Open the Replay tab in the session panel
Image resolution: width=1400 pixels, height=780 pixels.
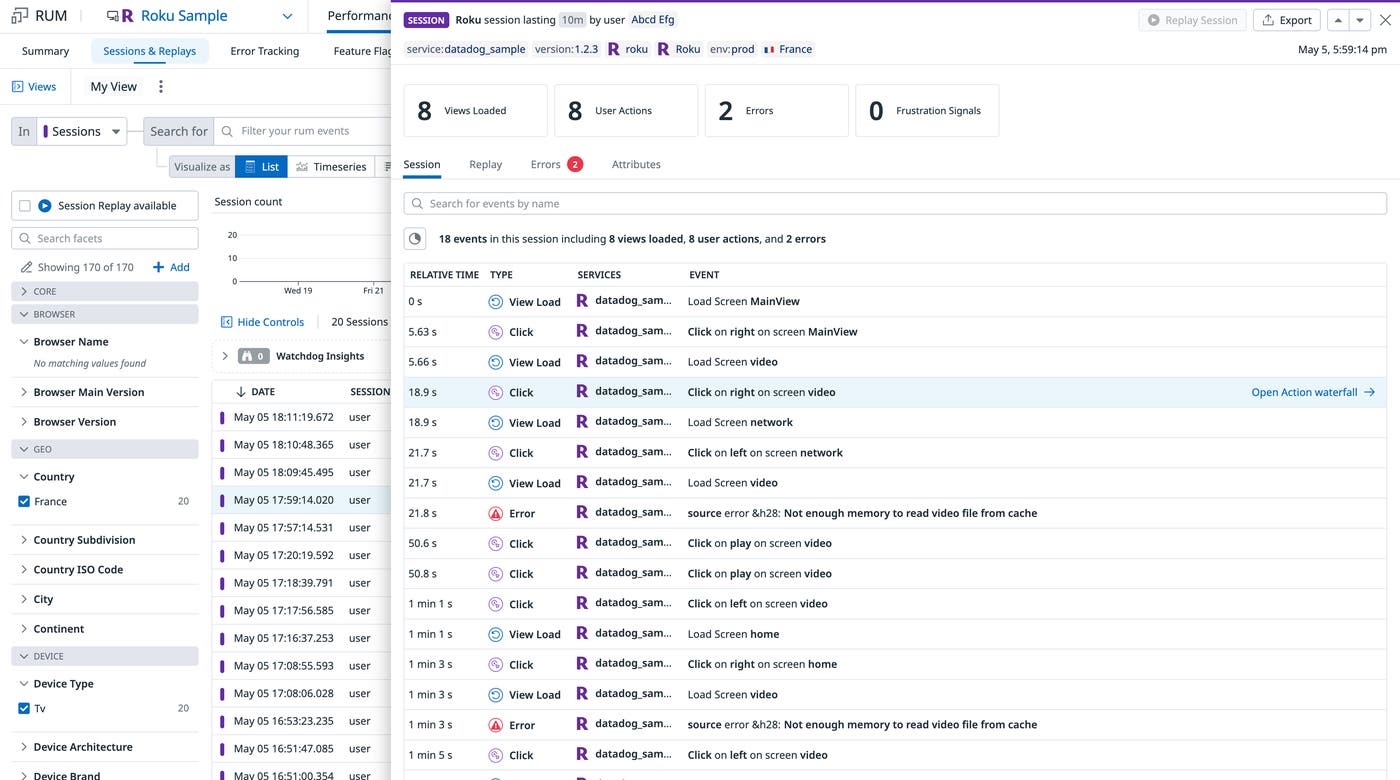485,164
